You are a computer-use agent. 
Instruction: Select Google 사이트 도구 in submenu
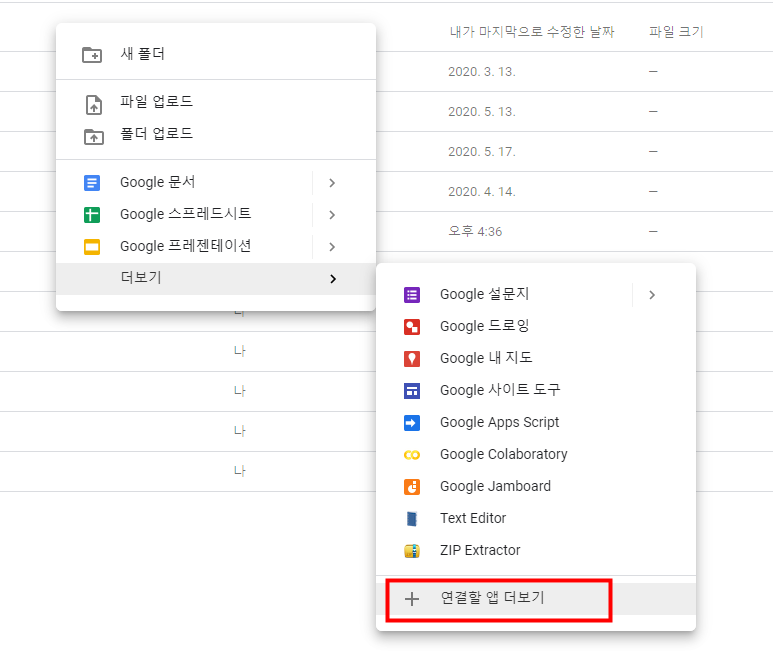click(x=536, y=391)
